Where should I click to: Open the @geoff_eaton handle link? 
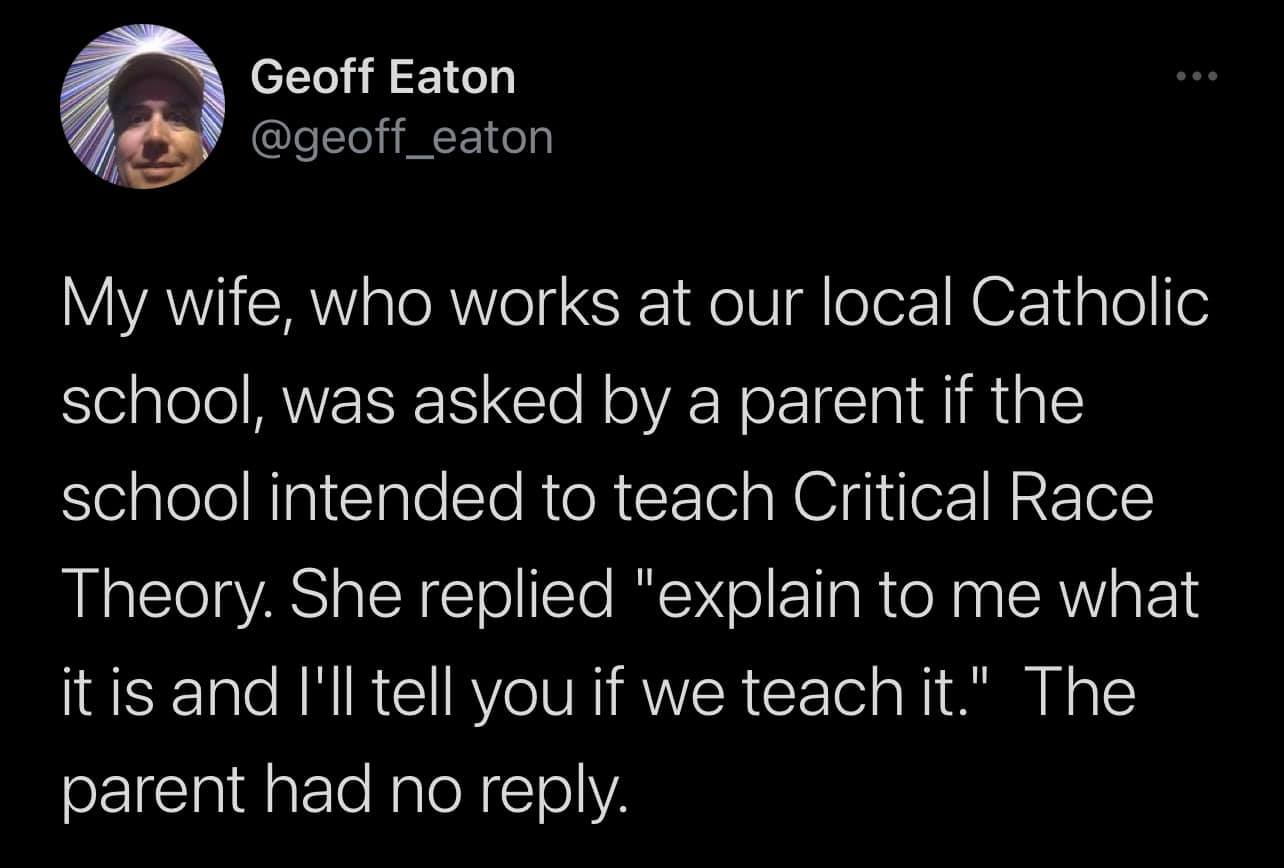pos(402,137)
